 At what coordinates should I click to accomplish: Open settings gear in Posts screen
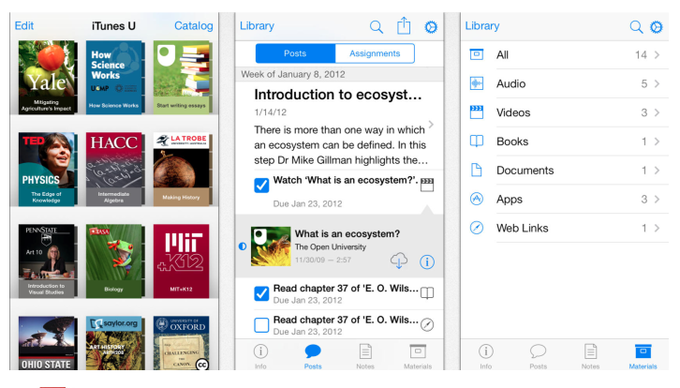coord(431,27)
